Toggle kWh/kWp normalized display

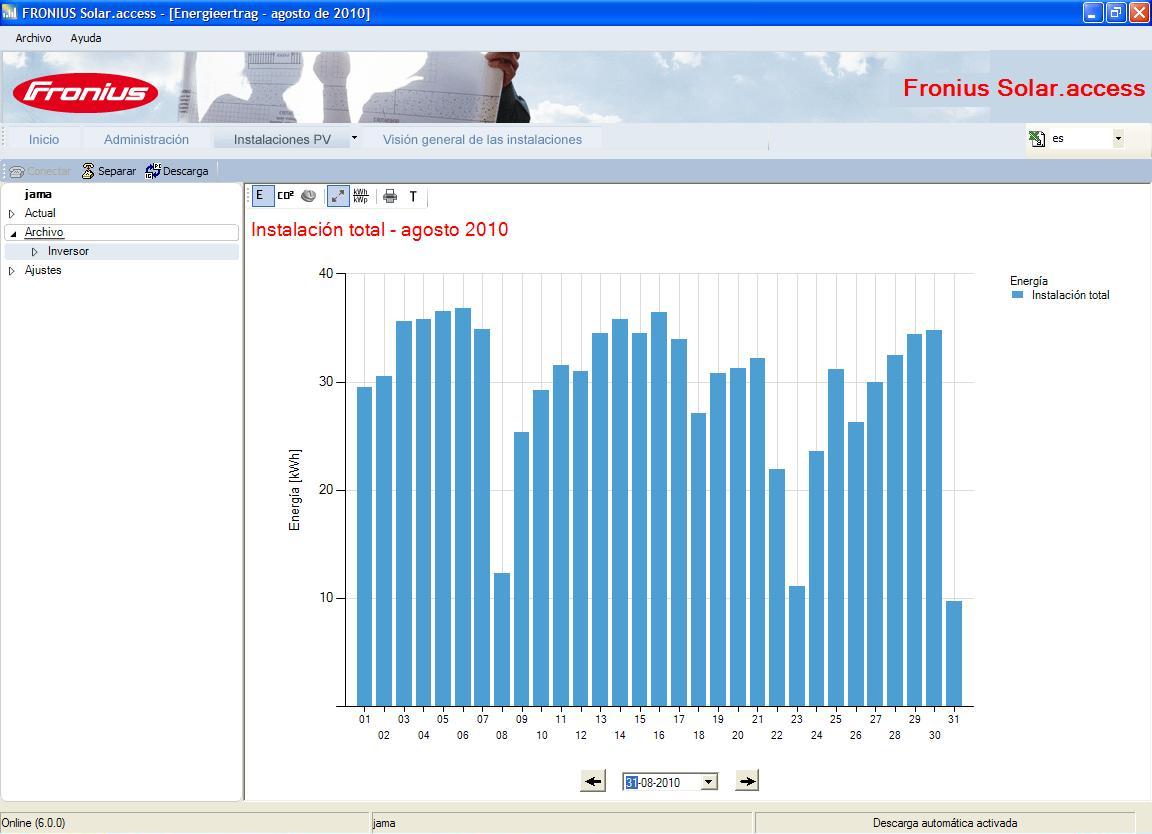361,195
